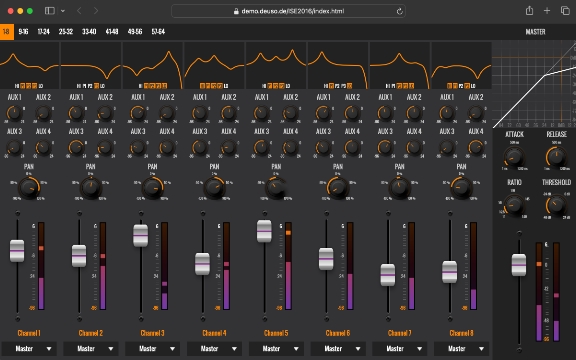Open a new tab with the plus icon
Image resolution: width=576 pixels, height=360 pixels.
coord(547,11)
